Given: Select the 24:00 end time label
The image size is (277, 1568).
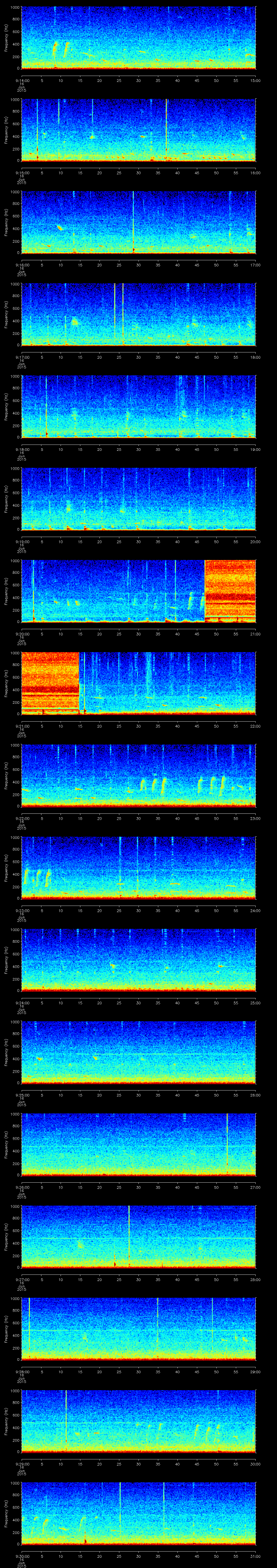Looking at the screenshot, I should [x=256, y=910].
